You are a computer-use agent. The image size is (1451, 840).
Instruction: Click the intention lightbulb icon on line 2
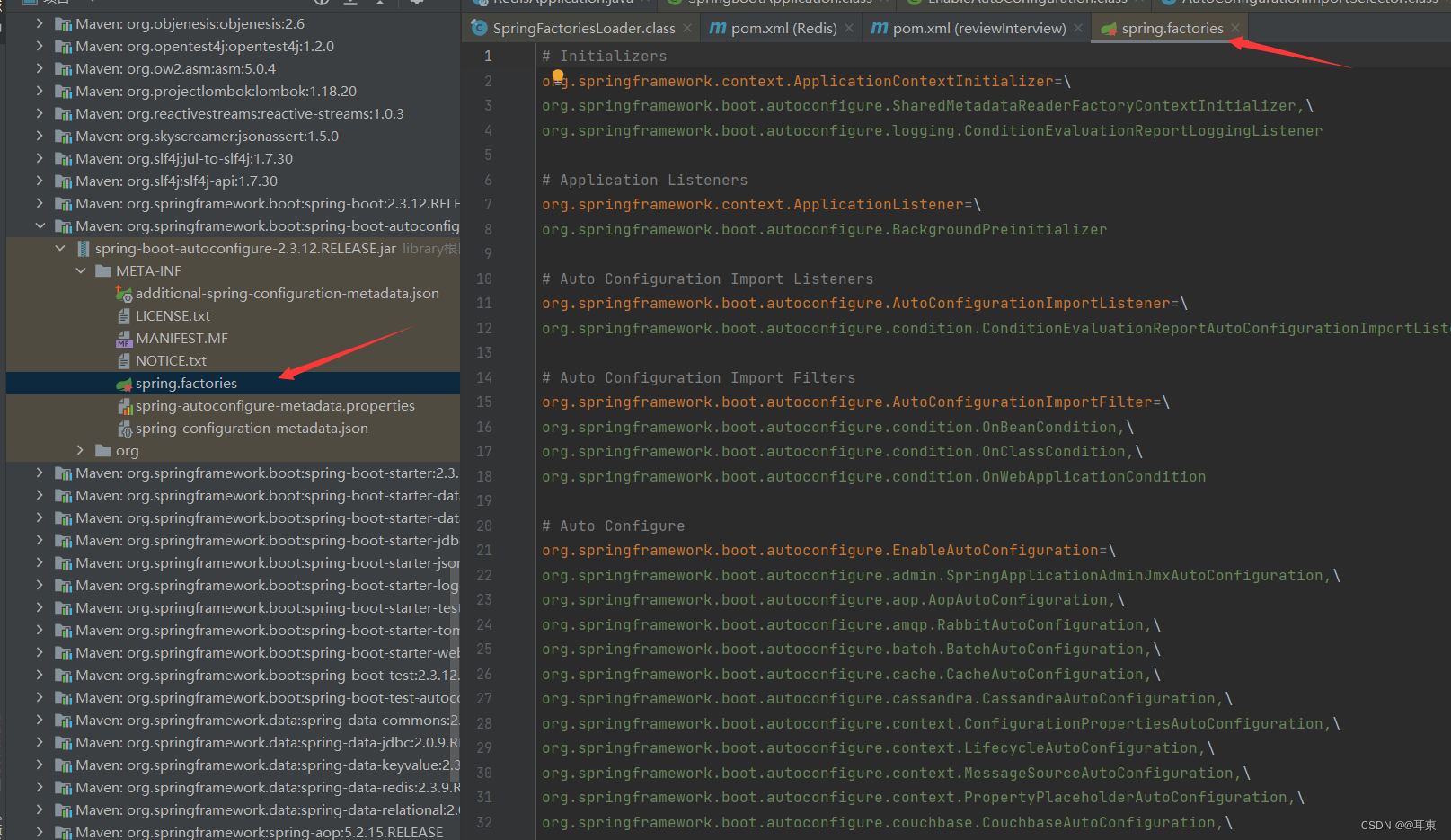(x=558, y=76)
